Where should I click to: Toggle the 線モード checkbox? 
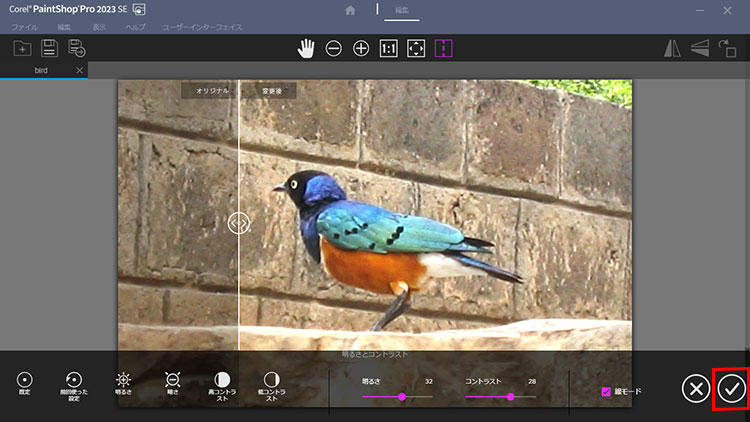click(606, 391)
